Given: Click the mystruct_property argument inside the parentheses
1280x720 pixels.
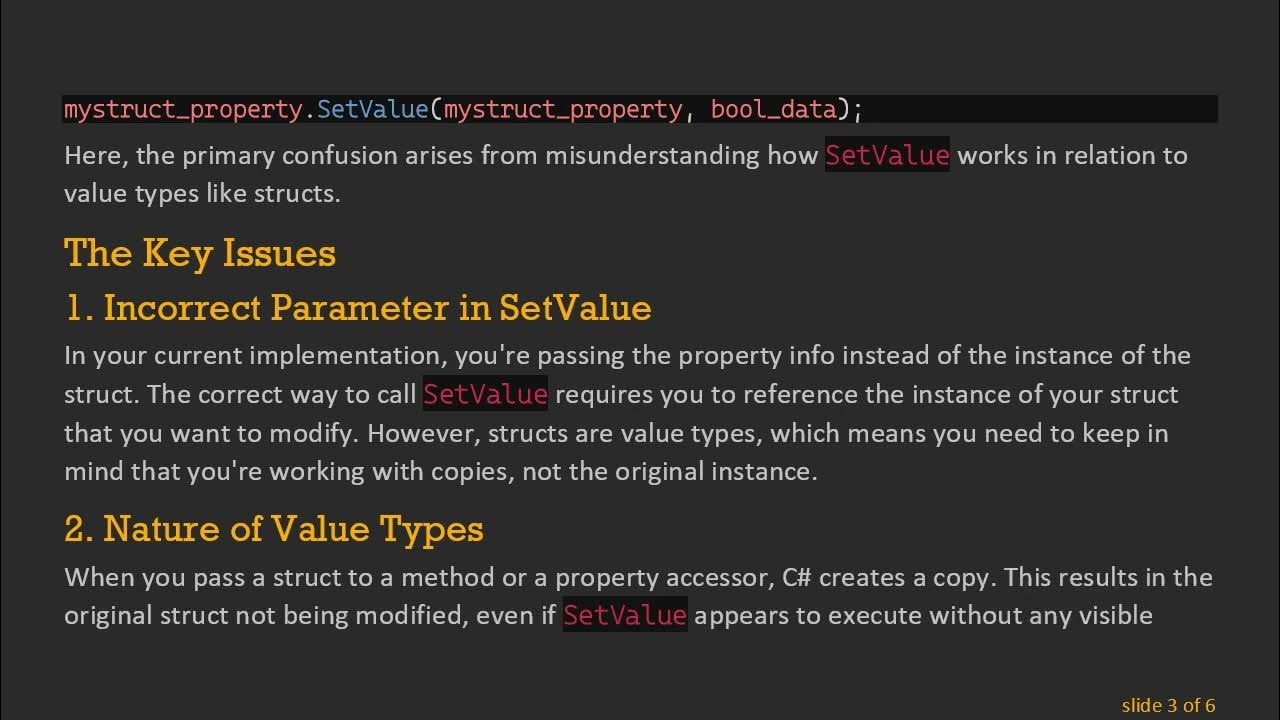Looking at the screenshot, I should point(563,109).
